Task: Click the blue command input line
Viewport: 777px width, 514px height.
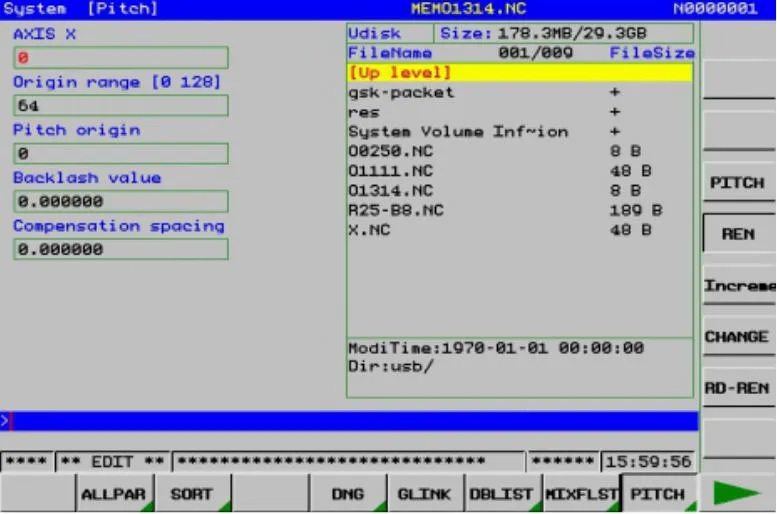Action: pyautogui.click(x=349, y=421)
